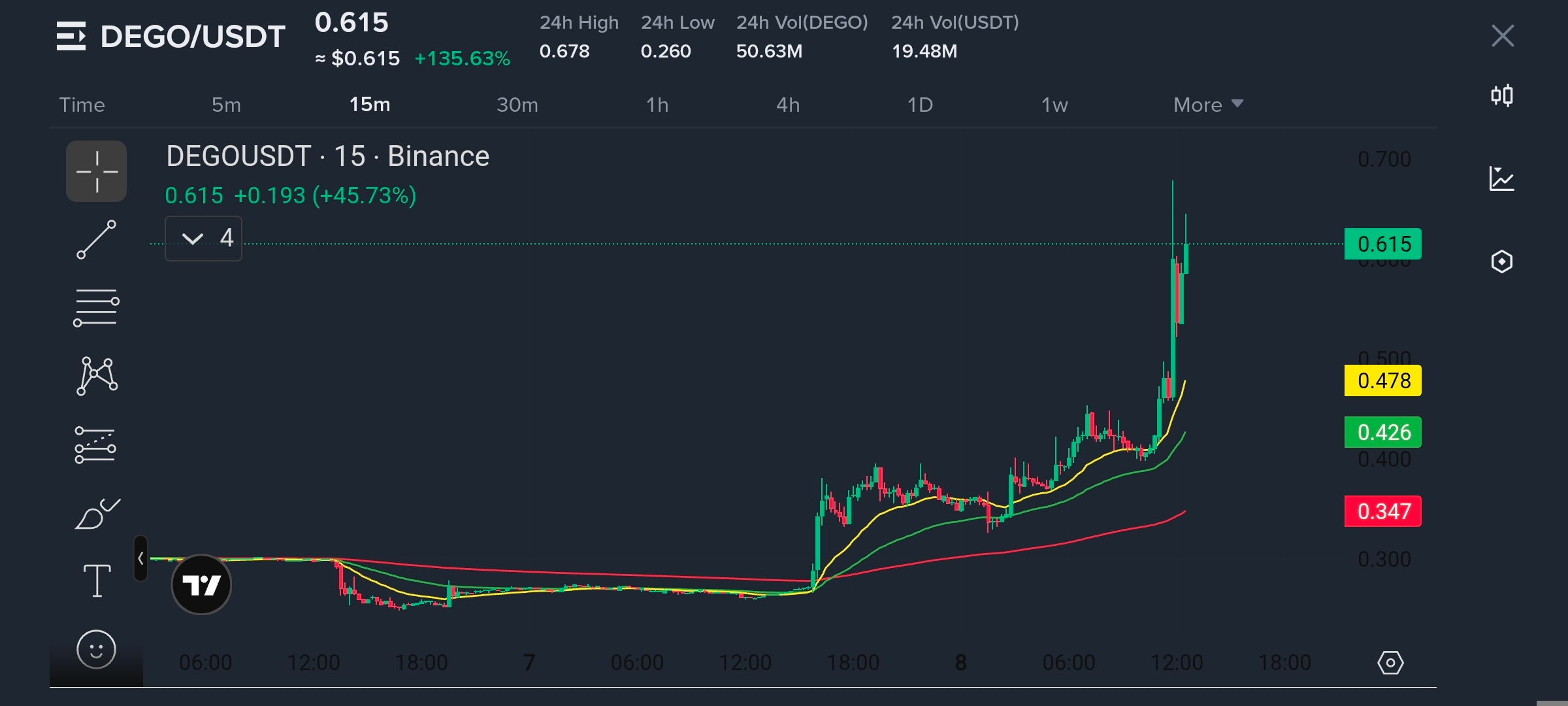Click the TradingView logo button
This screenshot has width=1568, height=706.
[x=201, y=584]
